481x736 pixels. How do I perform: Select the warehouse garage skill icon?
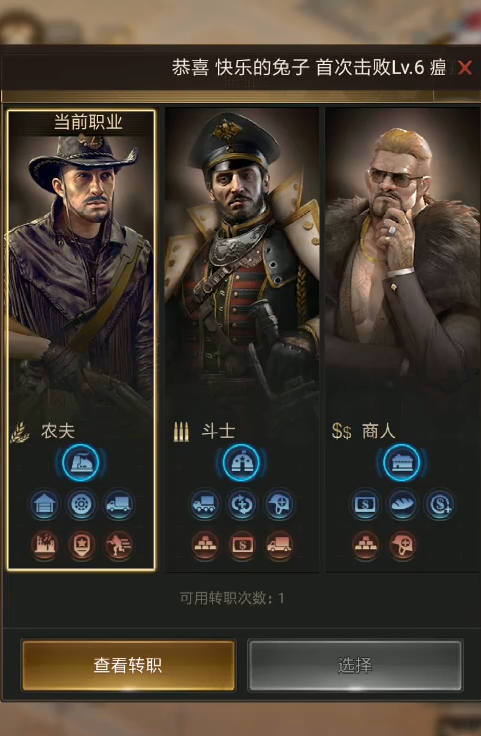pyautogui.click(x=44, y=505)
